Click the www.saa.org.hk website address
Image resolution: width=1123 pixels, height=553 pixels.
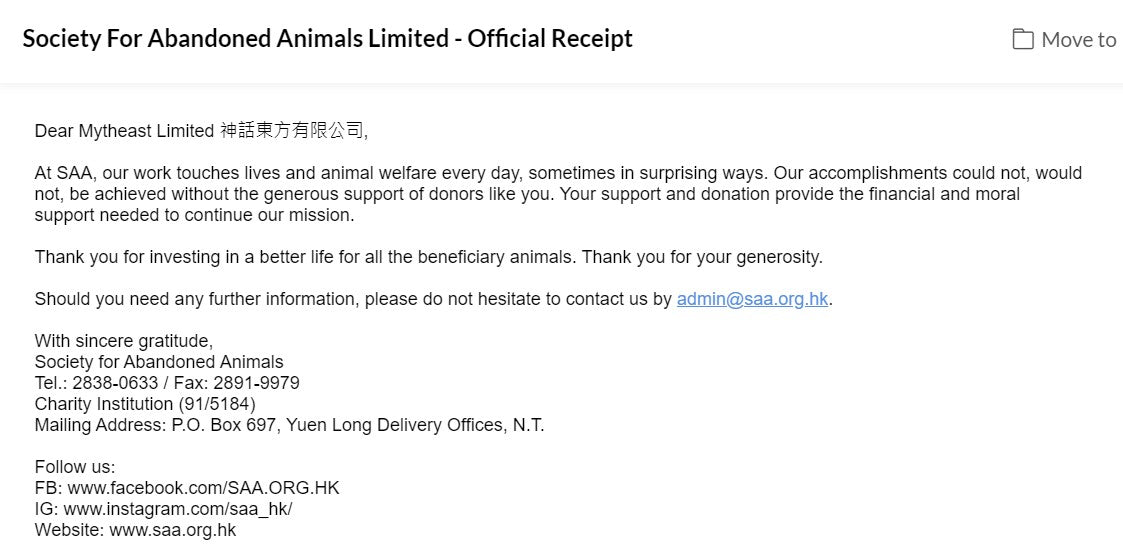pyautogui.click(x=173, y=530)
